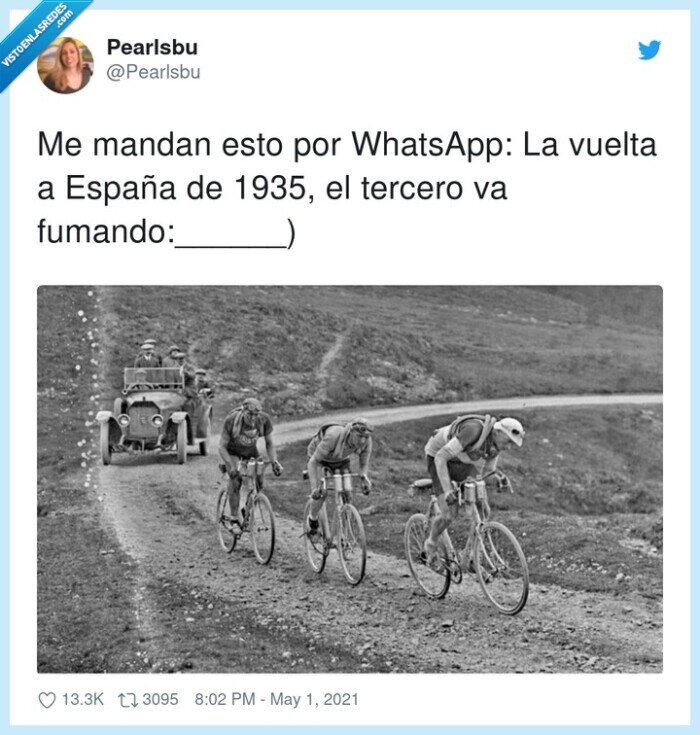This screenshot has height=735, width=700.
Task: Click the Twitter bird logo
Action: [649, 50]
